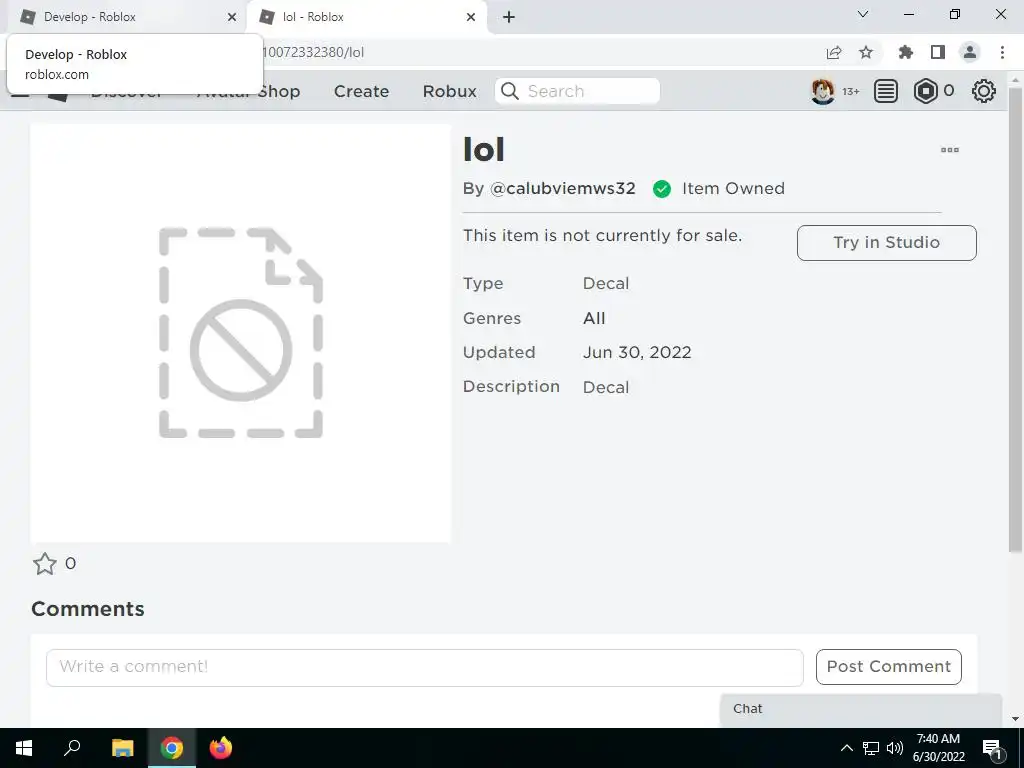1024x768 pixels.
Task: Click the Comments heading
Action: coord(88,609)
